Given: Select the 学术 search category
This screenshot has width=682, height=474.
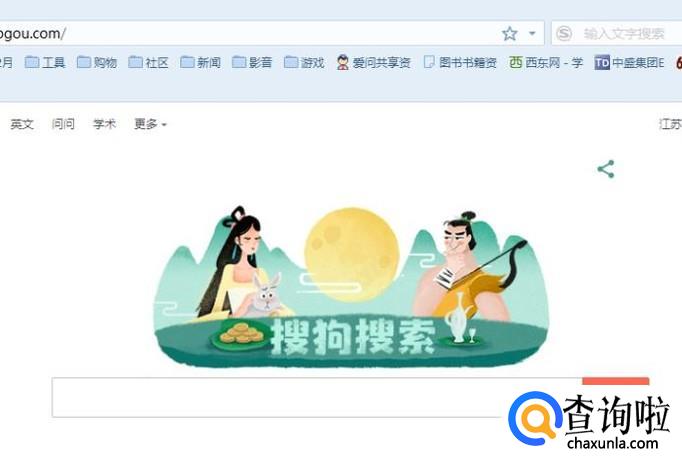Looking at the screenshot, I should [x=104, y=124].
